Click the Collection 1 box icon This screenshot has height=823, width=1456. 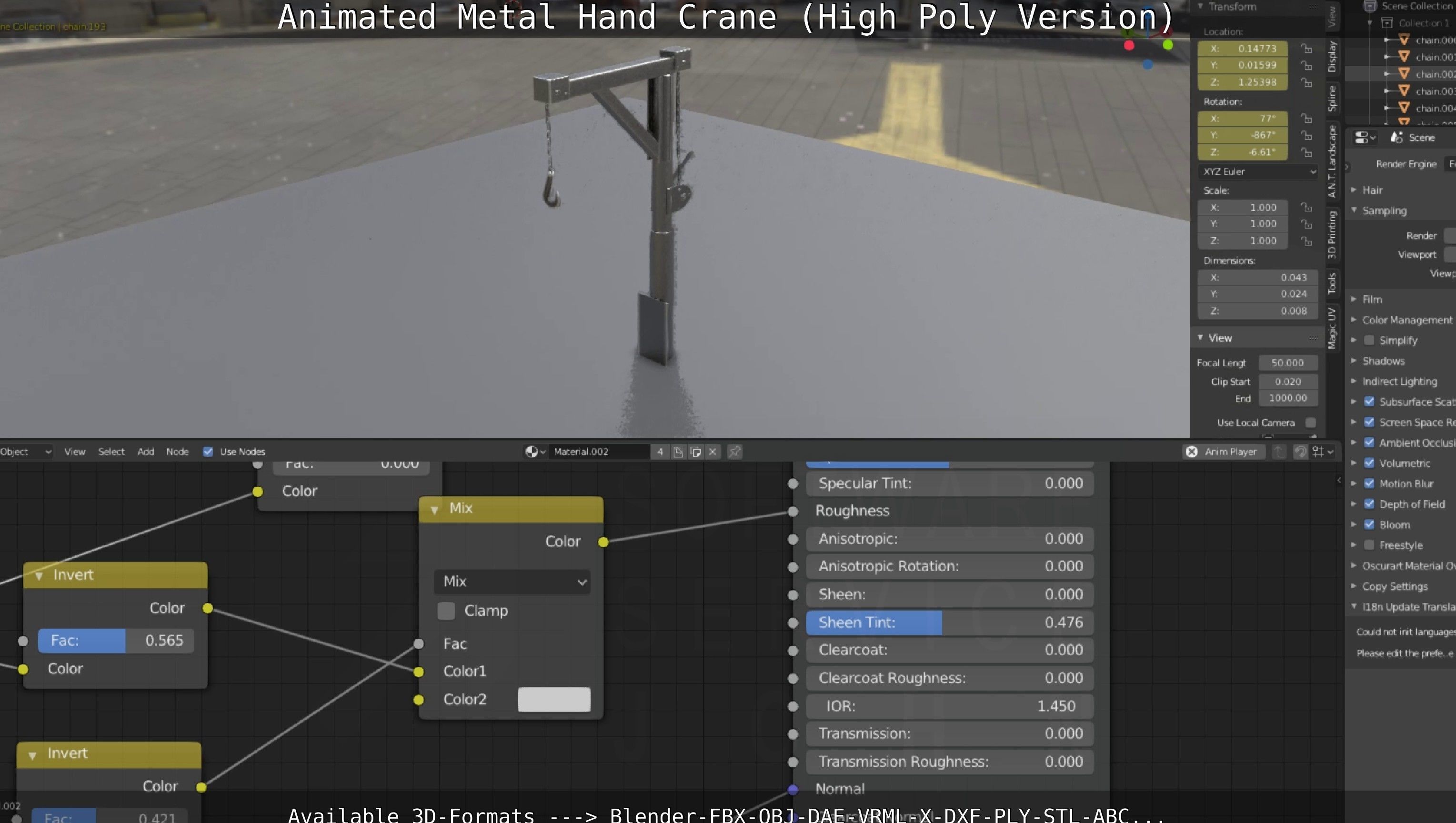(x=1386, y=22)
